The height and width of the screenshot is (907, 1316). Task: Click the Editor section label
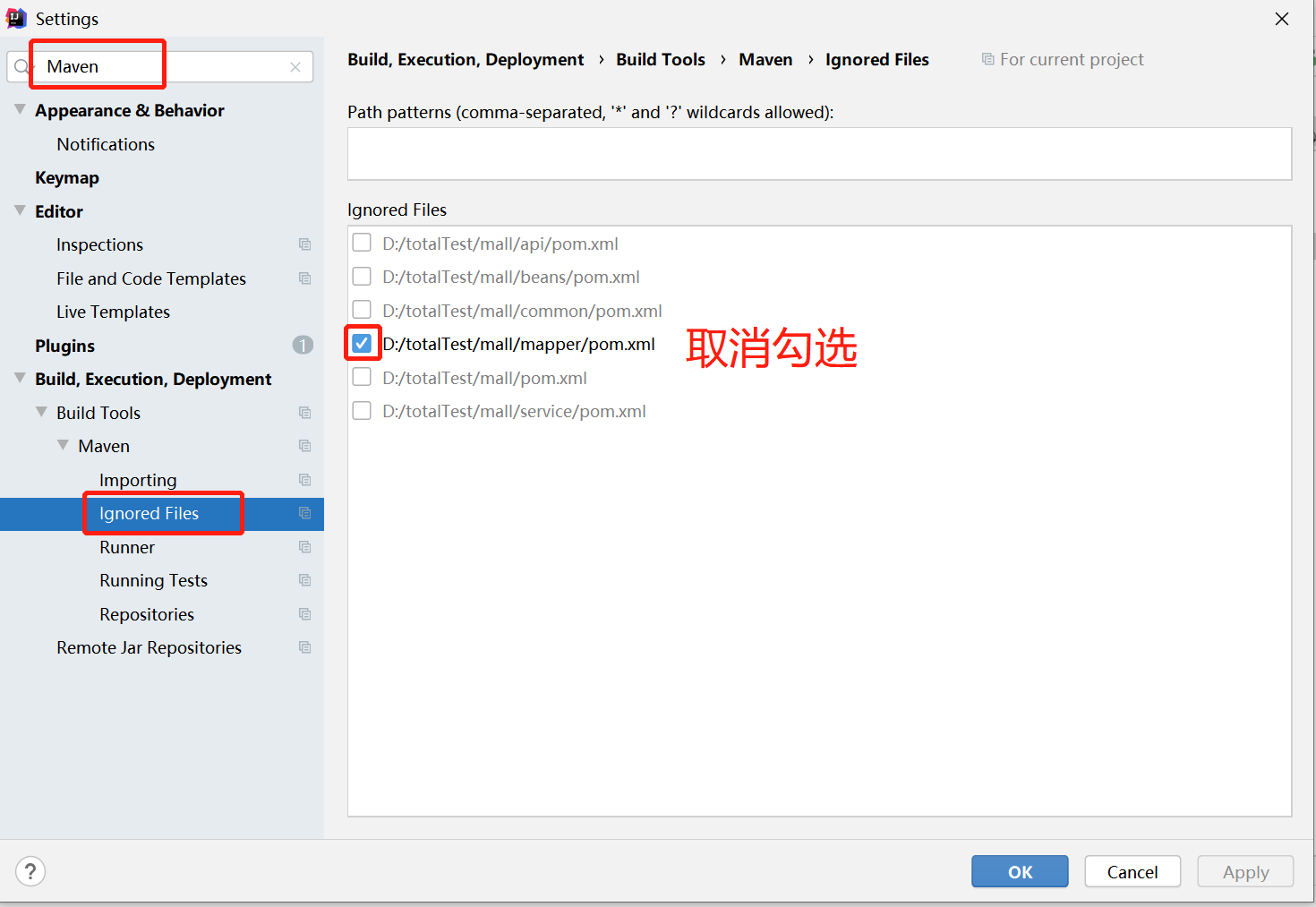tap(59, 211)
